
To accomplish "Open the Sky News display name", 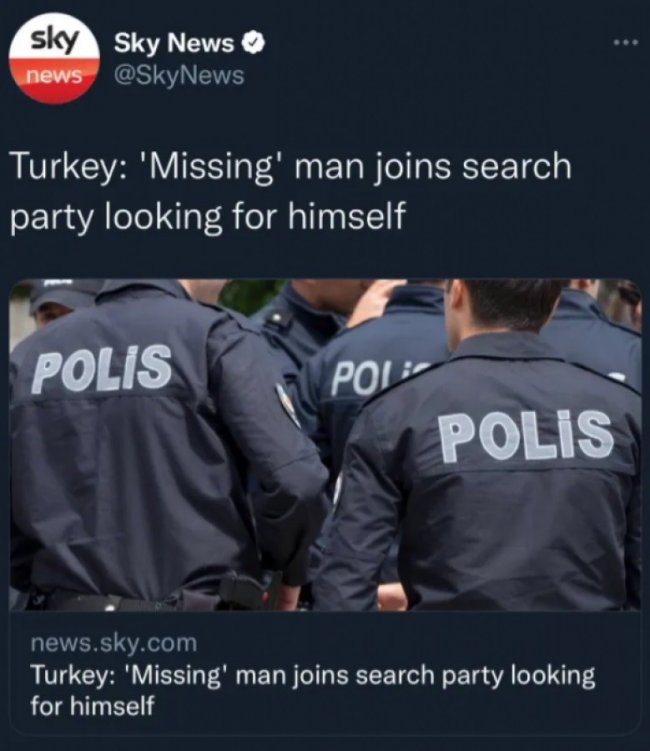I will [x=174, y=44].
